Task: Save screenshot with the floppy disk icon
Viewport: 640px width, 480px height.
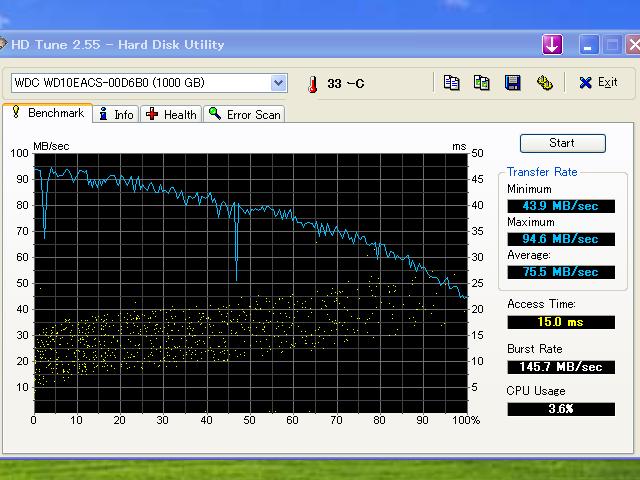Action: (x=513, y=83)
